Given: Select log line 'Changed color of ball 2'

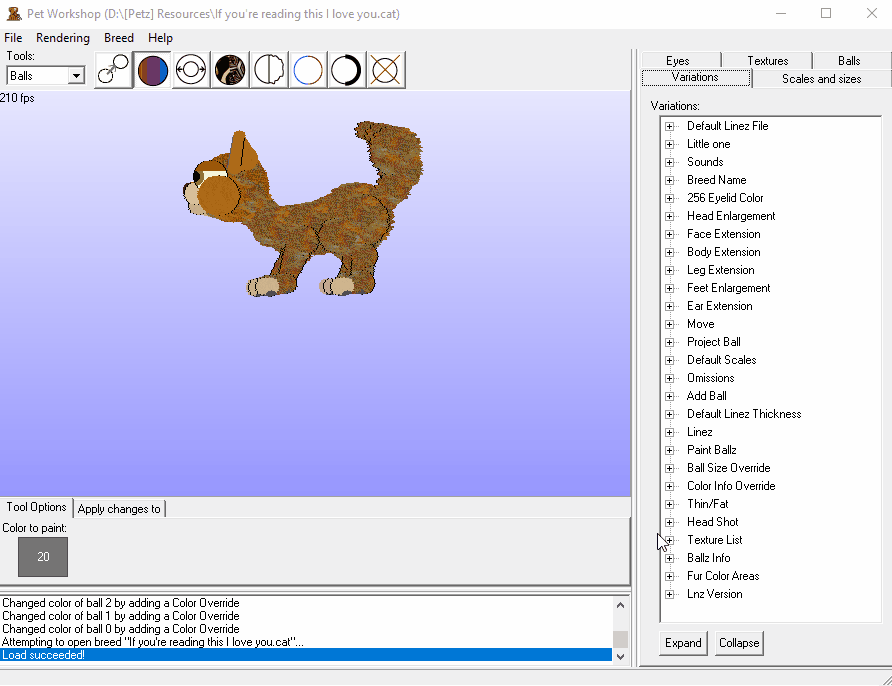Looking at the screenshot, I should (x=306, y=603).
